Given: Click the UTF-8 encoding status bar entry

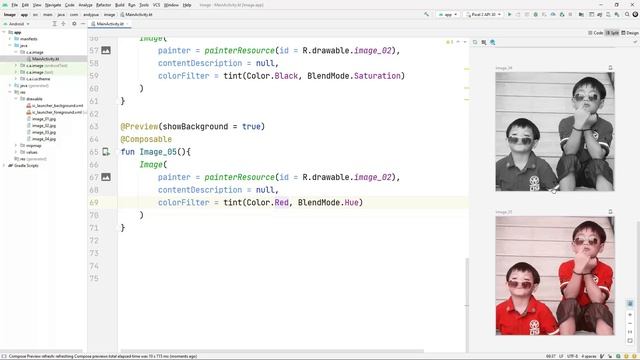Looking at the screenshot, I should point(573,356).
